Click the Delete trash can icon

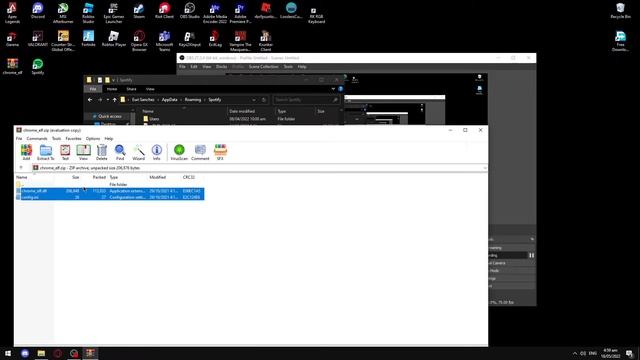[x=102, y=152]
